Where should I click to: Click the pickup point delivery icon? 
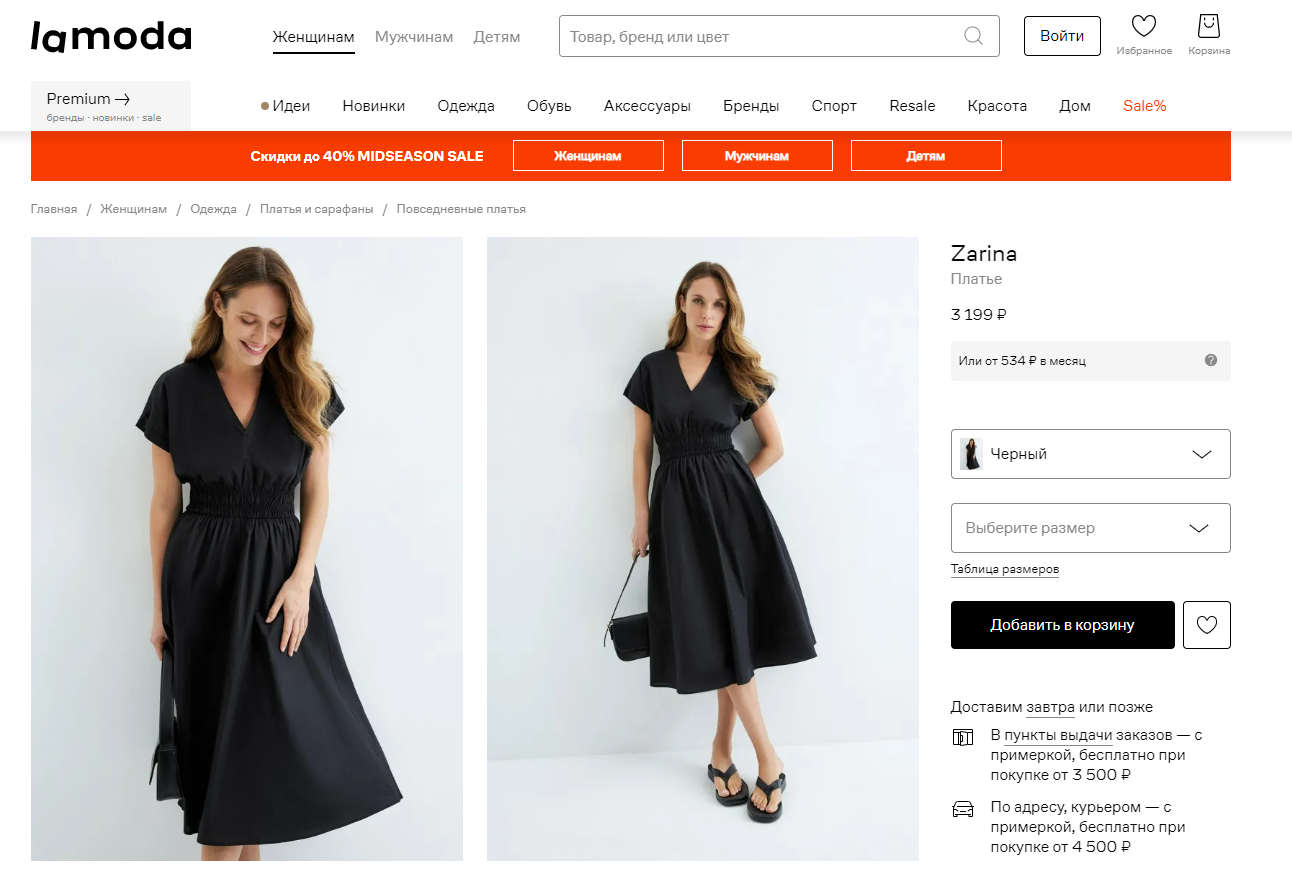963,738
